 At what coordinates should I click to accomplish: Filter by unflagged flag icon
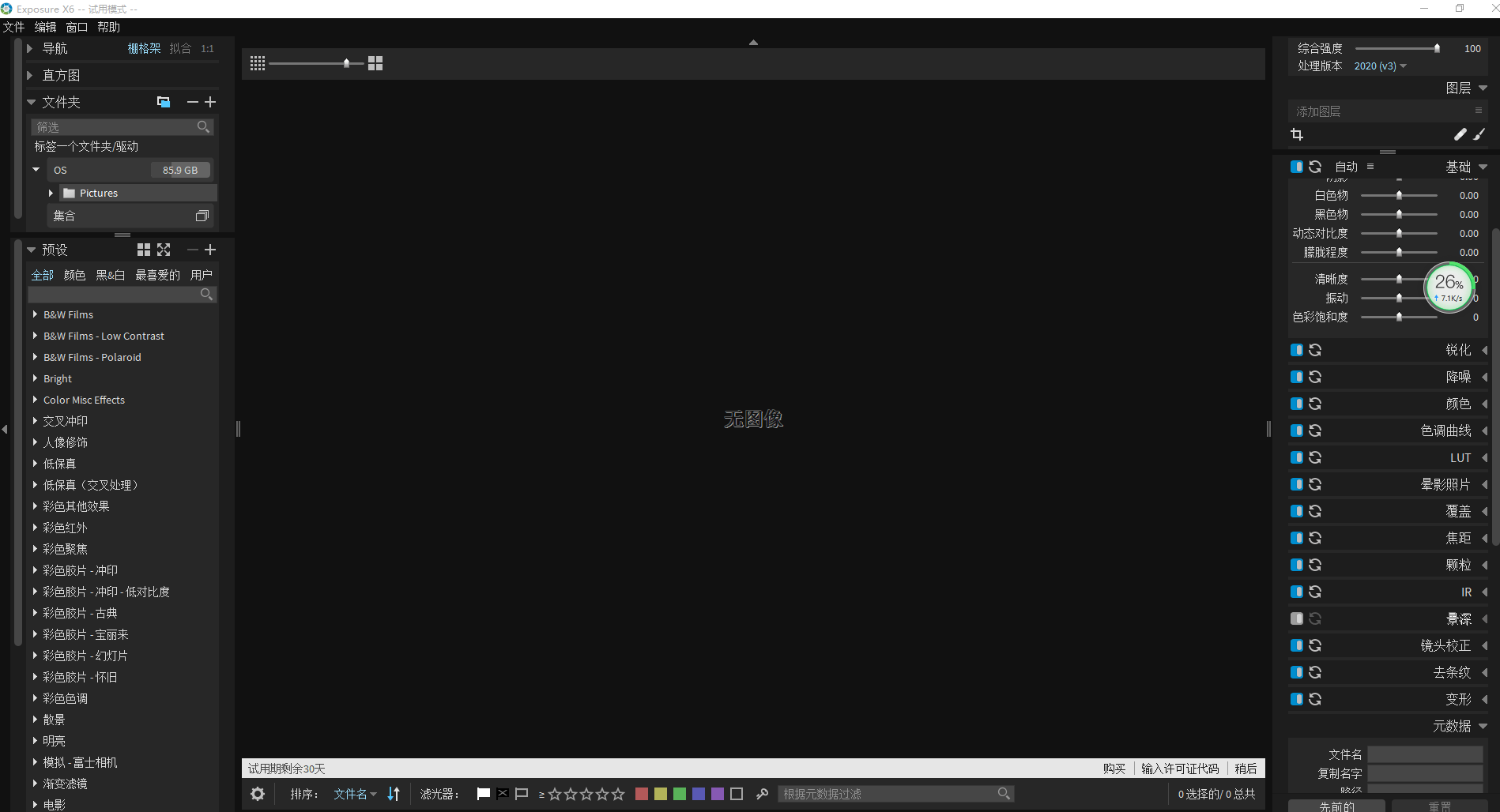[x=522, y=794]
